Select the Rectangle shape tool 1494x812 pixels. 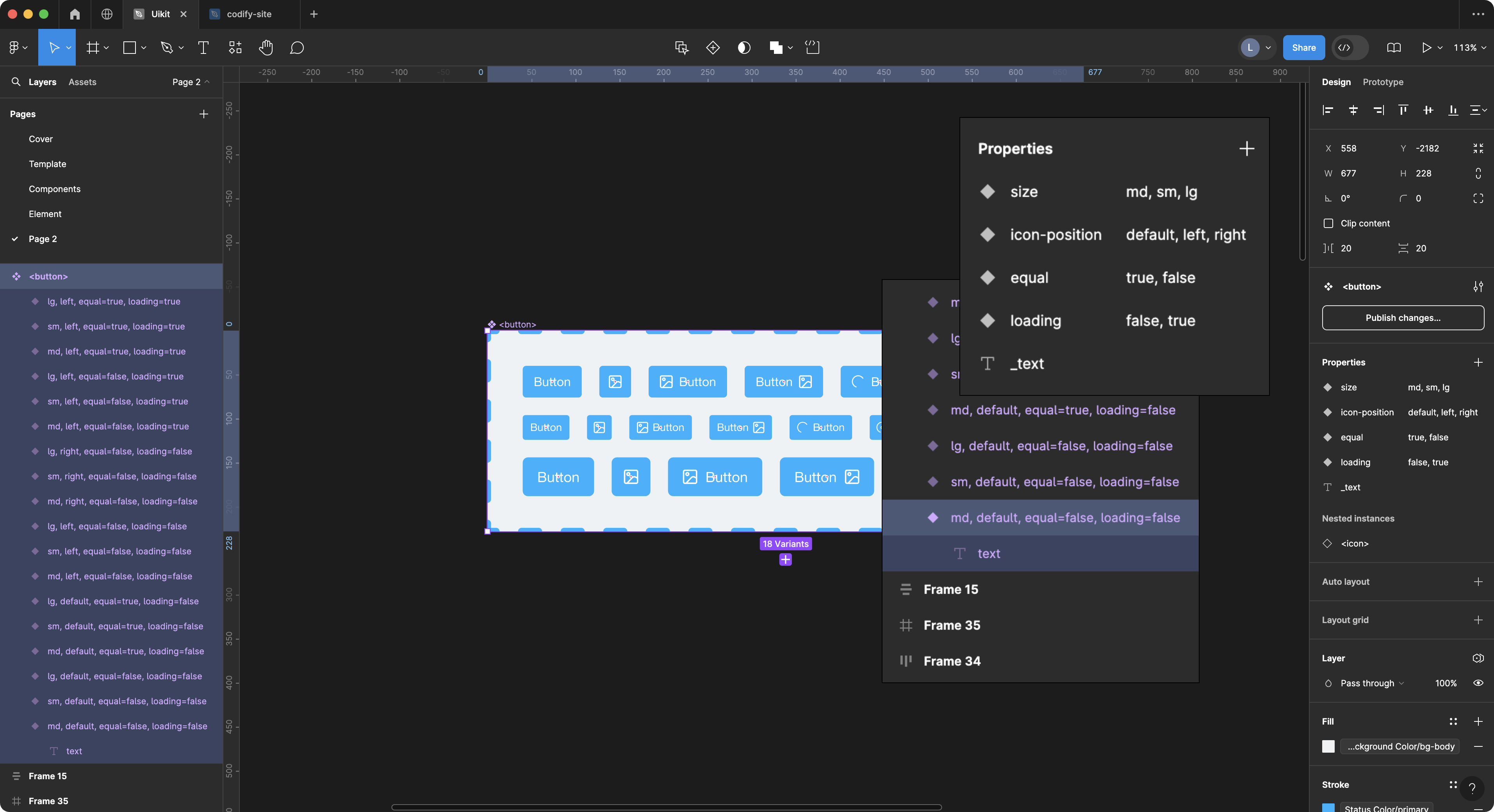pos(129,48)
